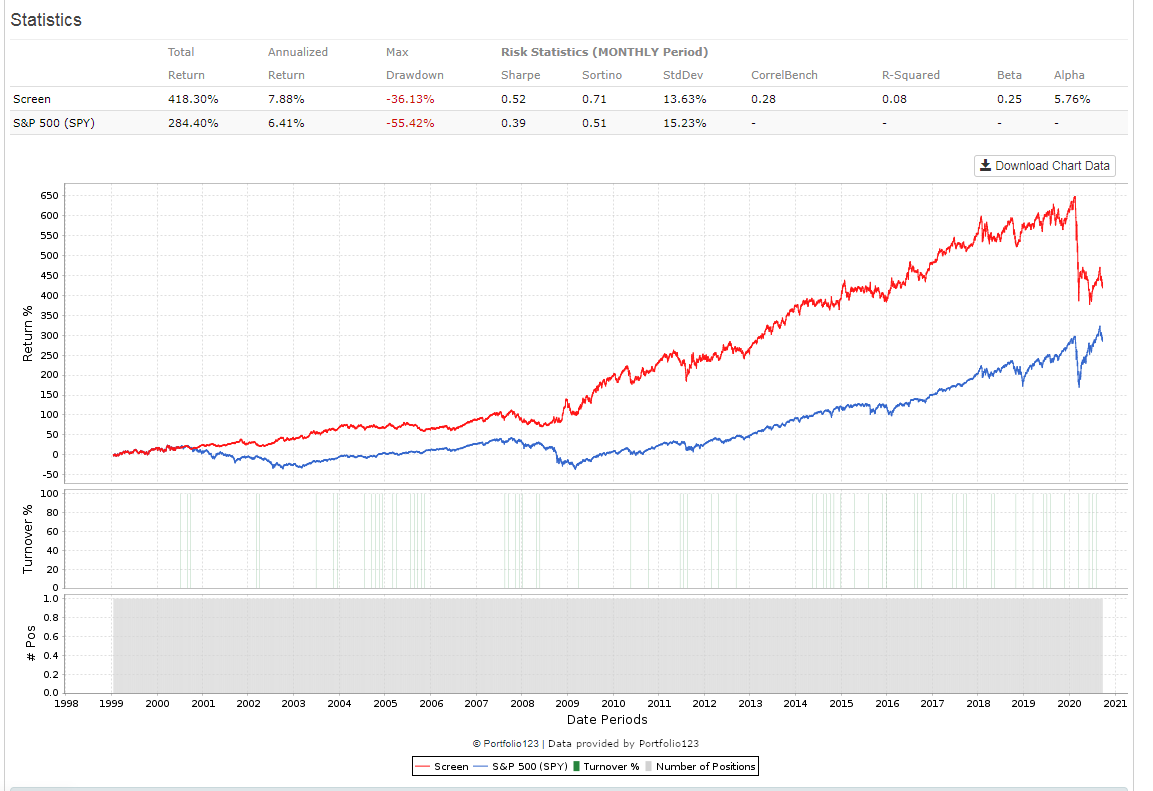Screen dimensions: 1153x791
Task: Click Screen's 418.30% total return value
Action: click(193, 99)
